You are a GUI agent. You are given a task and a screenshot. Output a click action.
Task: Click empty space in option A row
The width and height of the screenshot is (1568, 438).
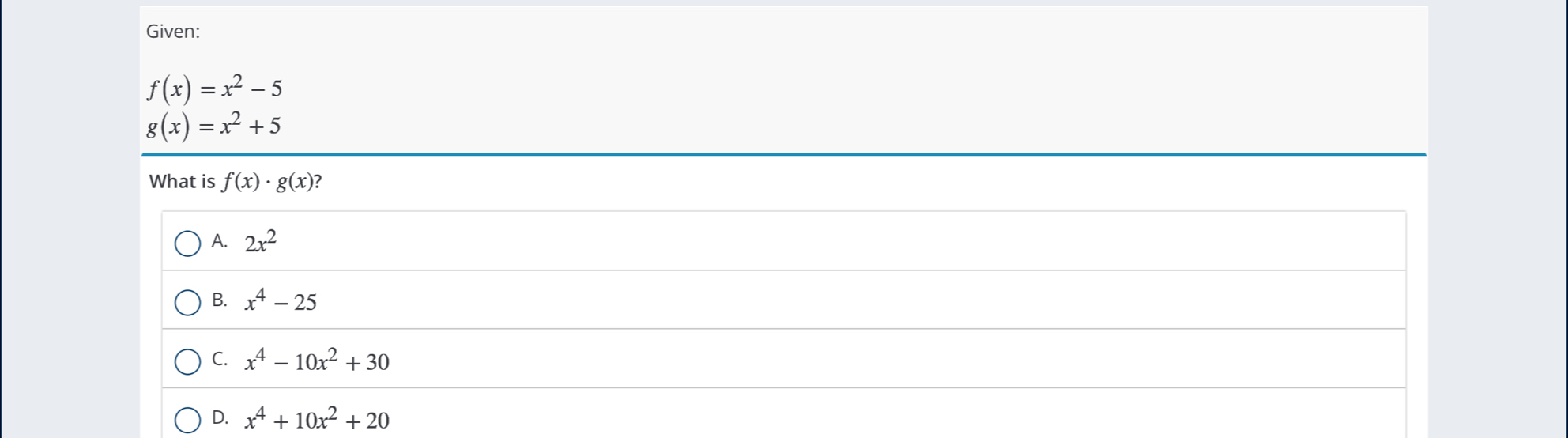[838, 241]
